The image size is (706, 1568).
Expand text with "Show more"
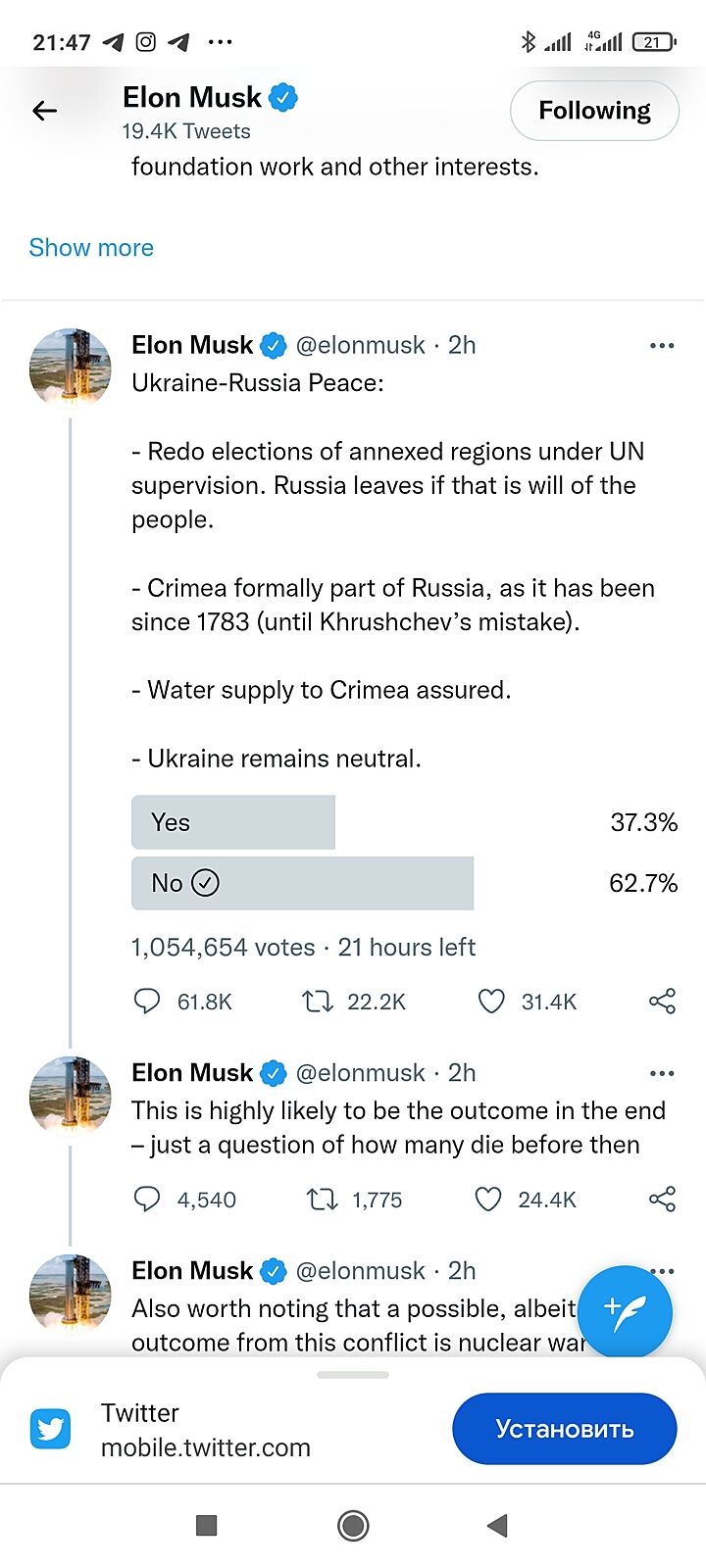pyautogui.click(x=91, y=248)
